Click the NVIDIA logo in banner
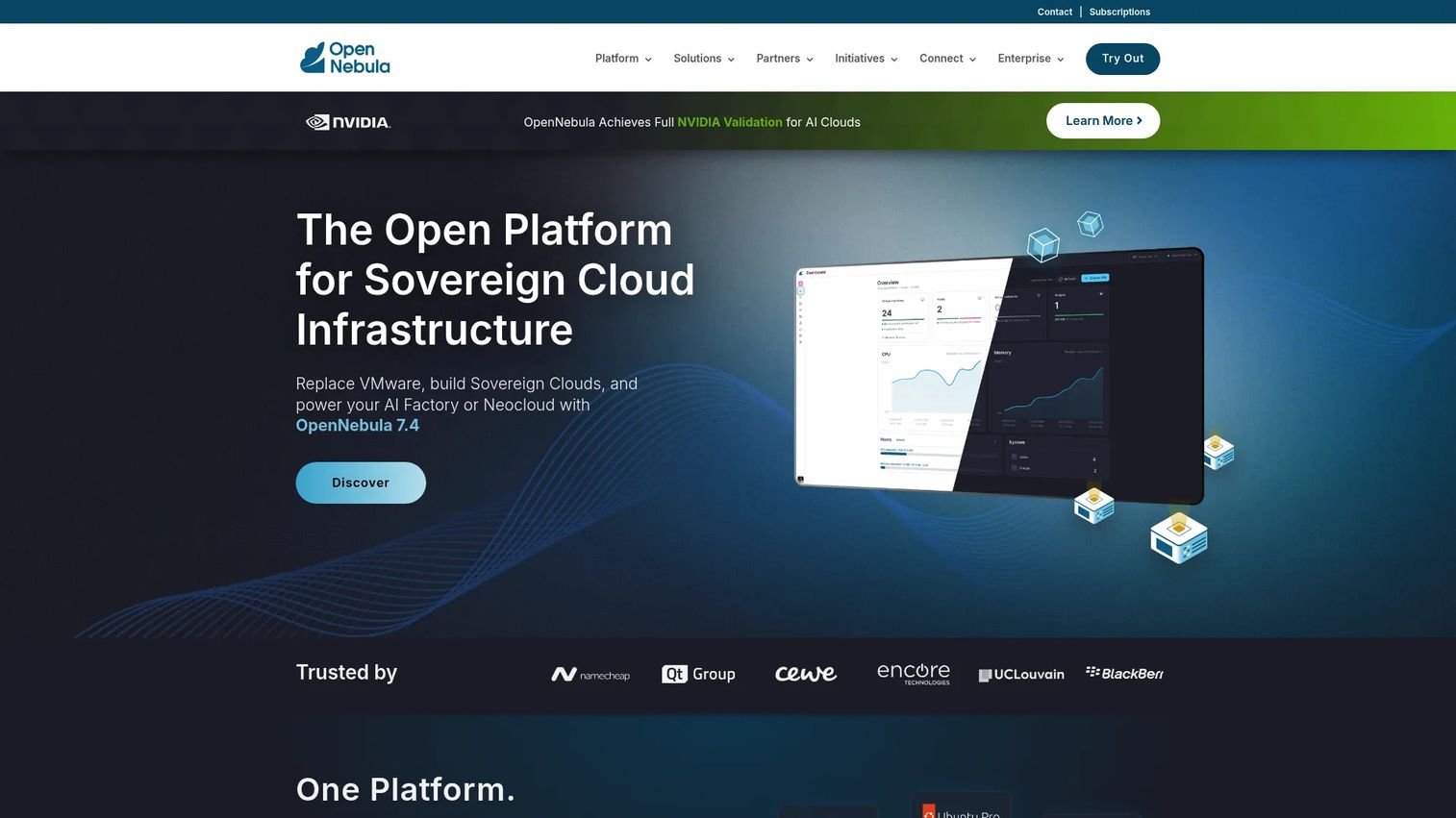The width and height of the screenshot is (1456, 818). (348, 122)
